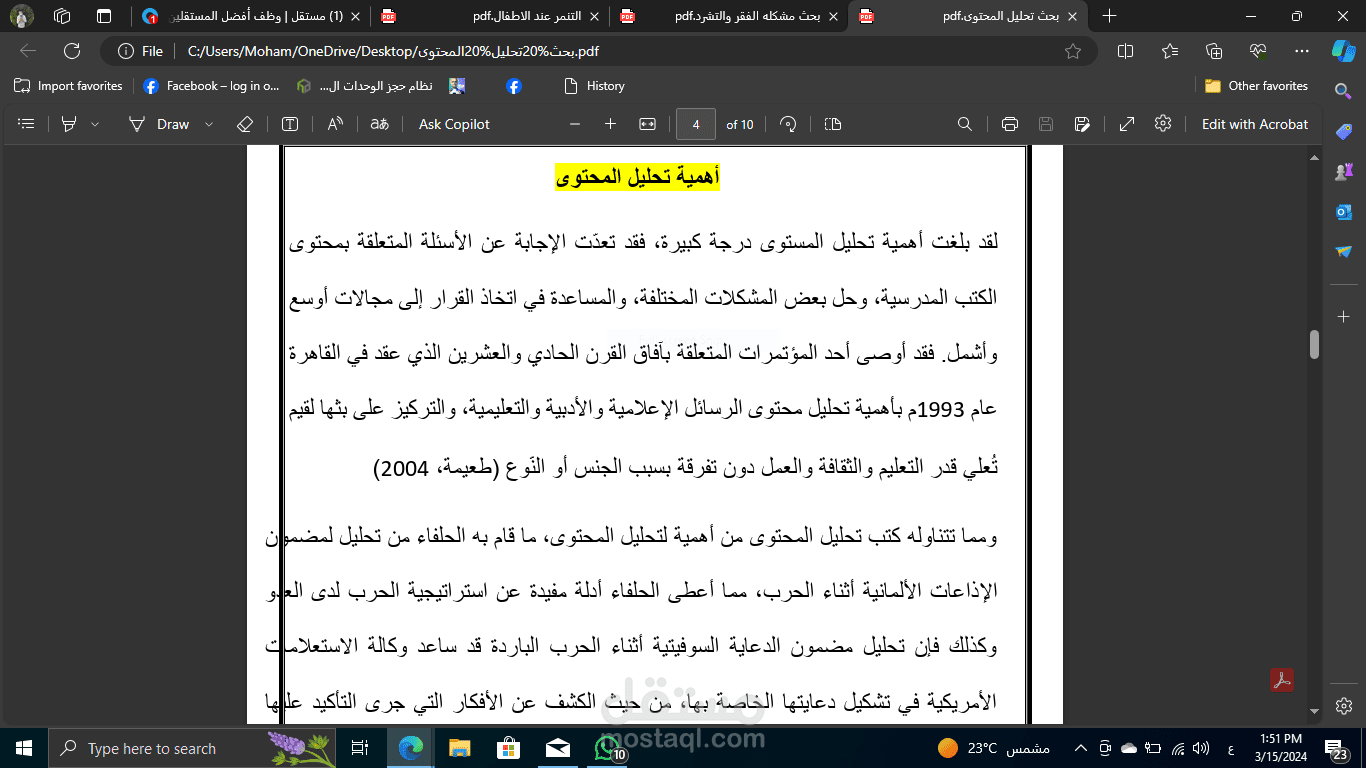Click the taskbar search box
The width and height of the screenshot is (1366, 768).
(192, 748)
